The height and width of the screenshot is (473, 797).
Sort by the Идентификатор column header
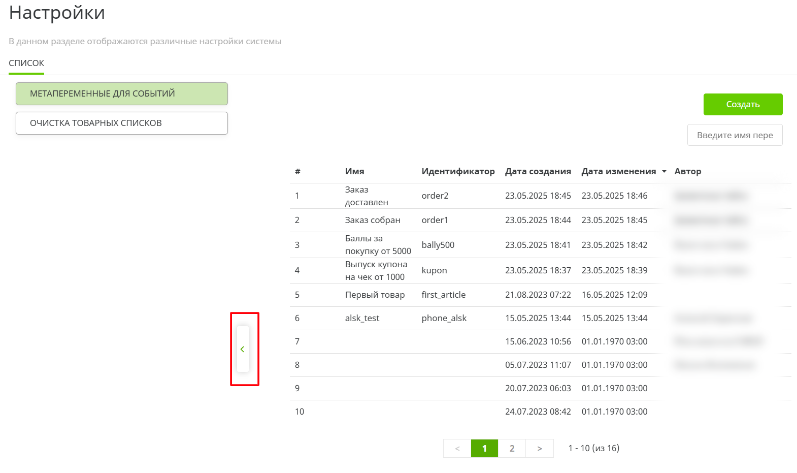click(458, 172)
